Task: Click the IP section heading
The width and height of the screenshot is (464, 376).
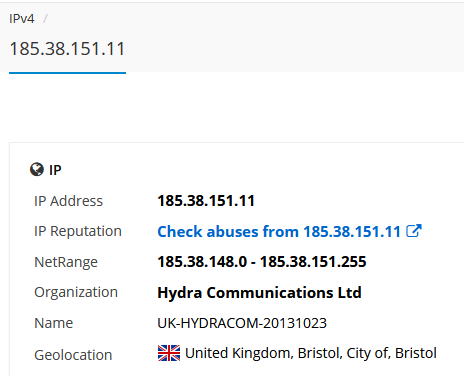Action: pos(55,170)
